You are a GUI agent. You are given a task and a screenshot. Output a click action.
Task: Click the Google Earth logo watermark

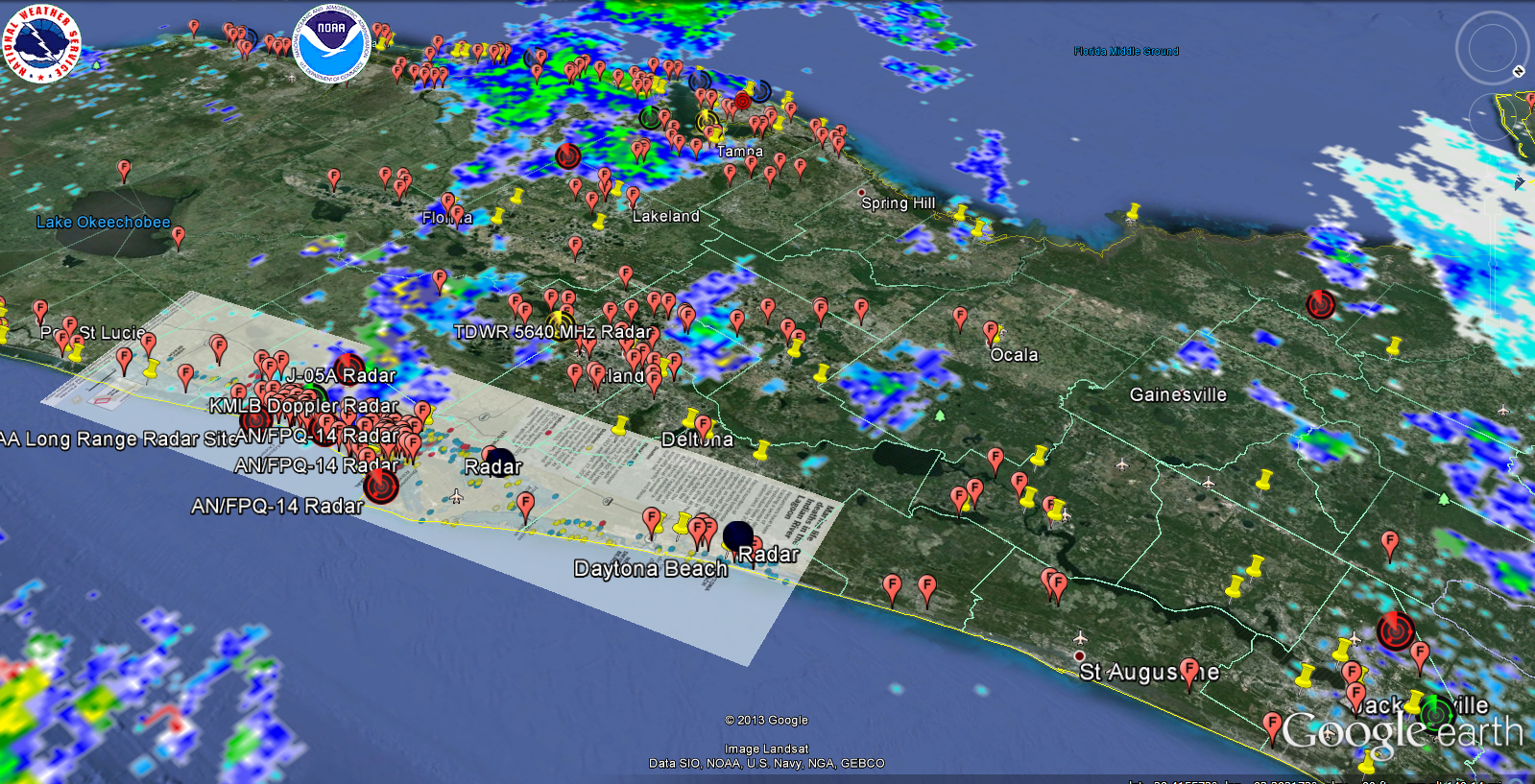coord(1402,732)
